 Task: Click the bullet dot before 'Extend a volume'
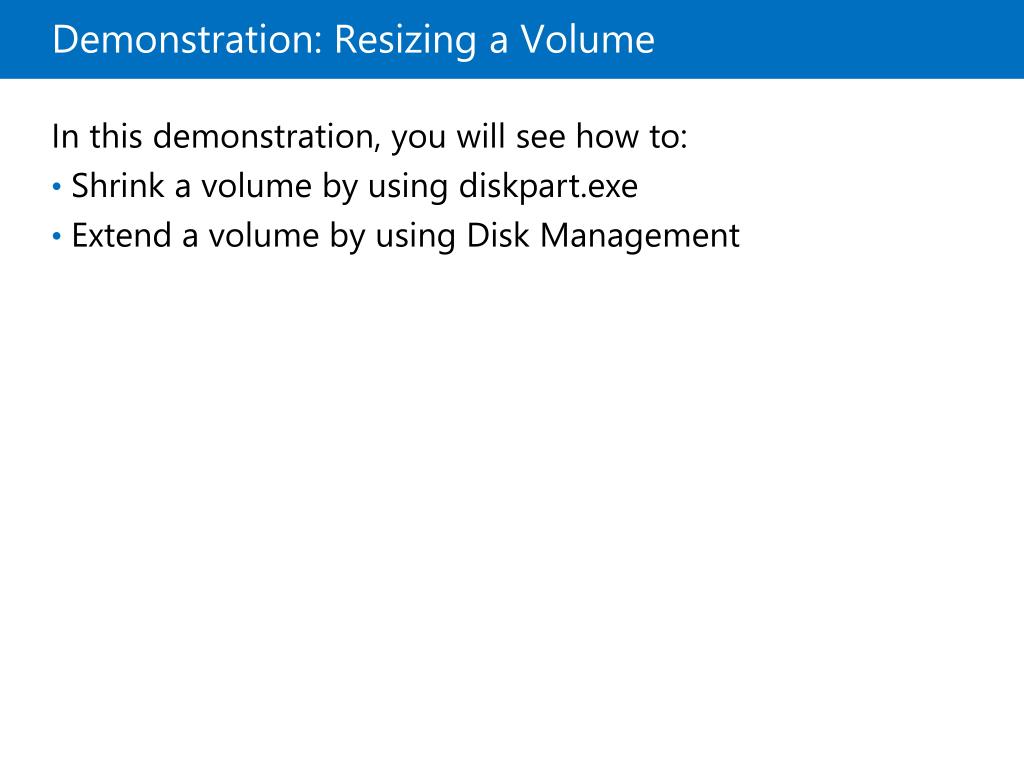pyautogui.click(x=57, y=236)
